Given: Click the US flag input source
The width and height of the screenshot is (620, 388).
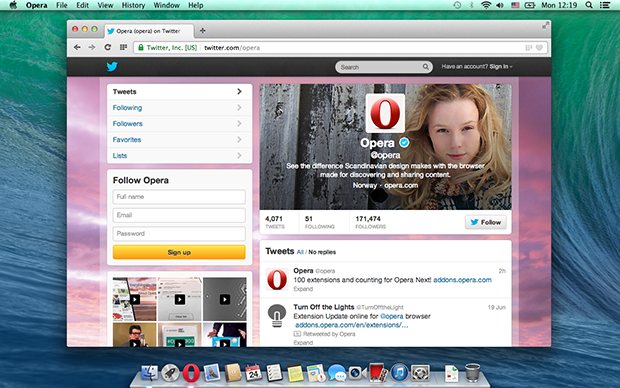Looking at the screenshot, I should pyautogui.click(x=515, y=5).
